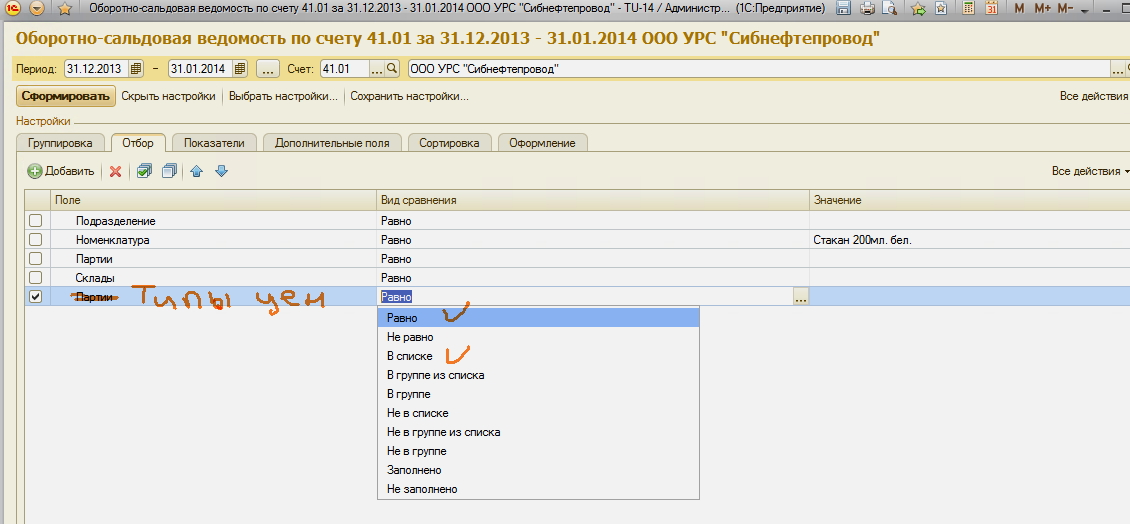Click the uncheck all filters icon
This screenshot has width=1130, height=524.
168,171
